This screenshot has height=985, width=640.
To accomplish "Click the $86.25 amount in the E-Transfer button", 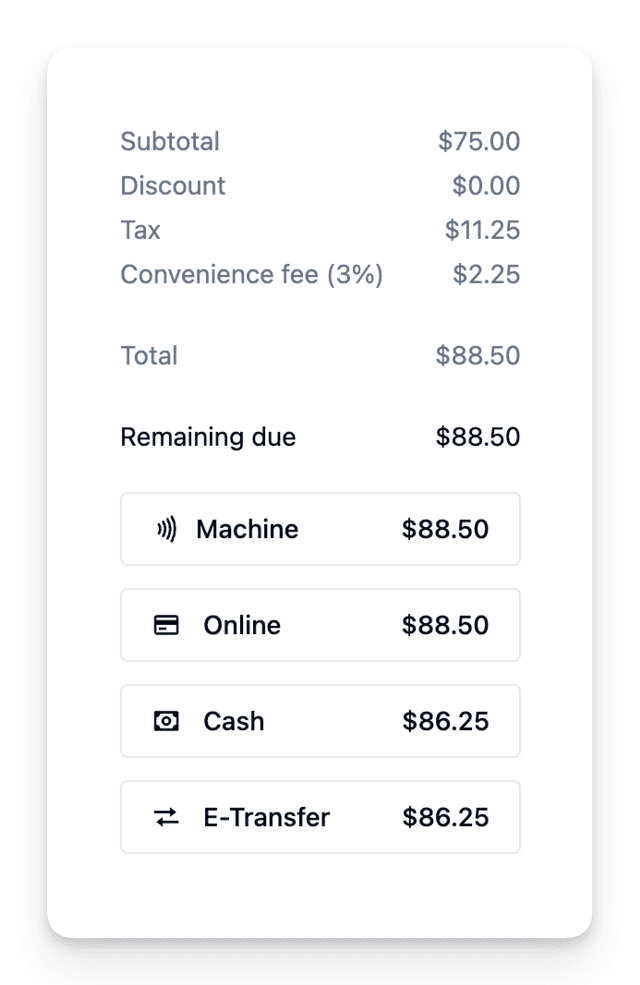I will pos(445,817).
